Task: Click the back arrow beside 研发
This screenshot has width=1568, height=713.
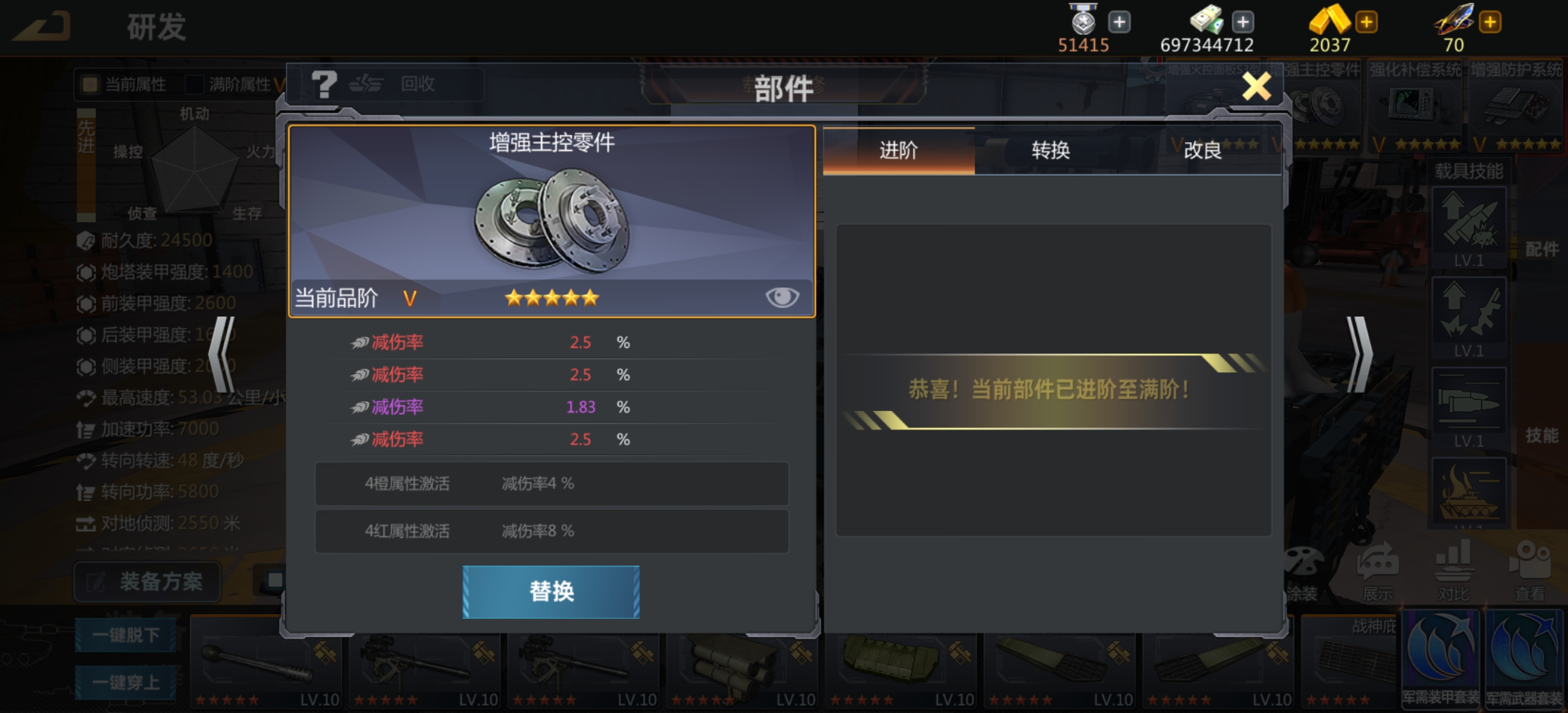Action: [x=42, y=27]
